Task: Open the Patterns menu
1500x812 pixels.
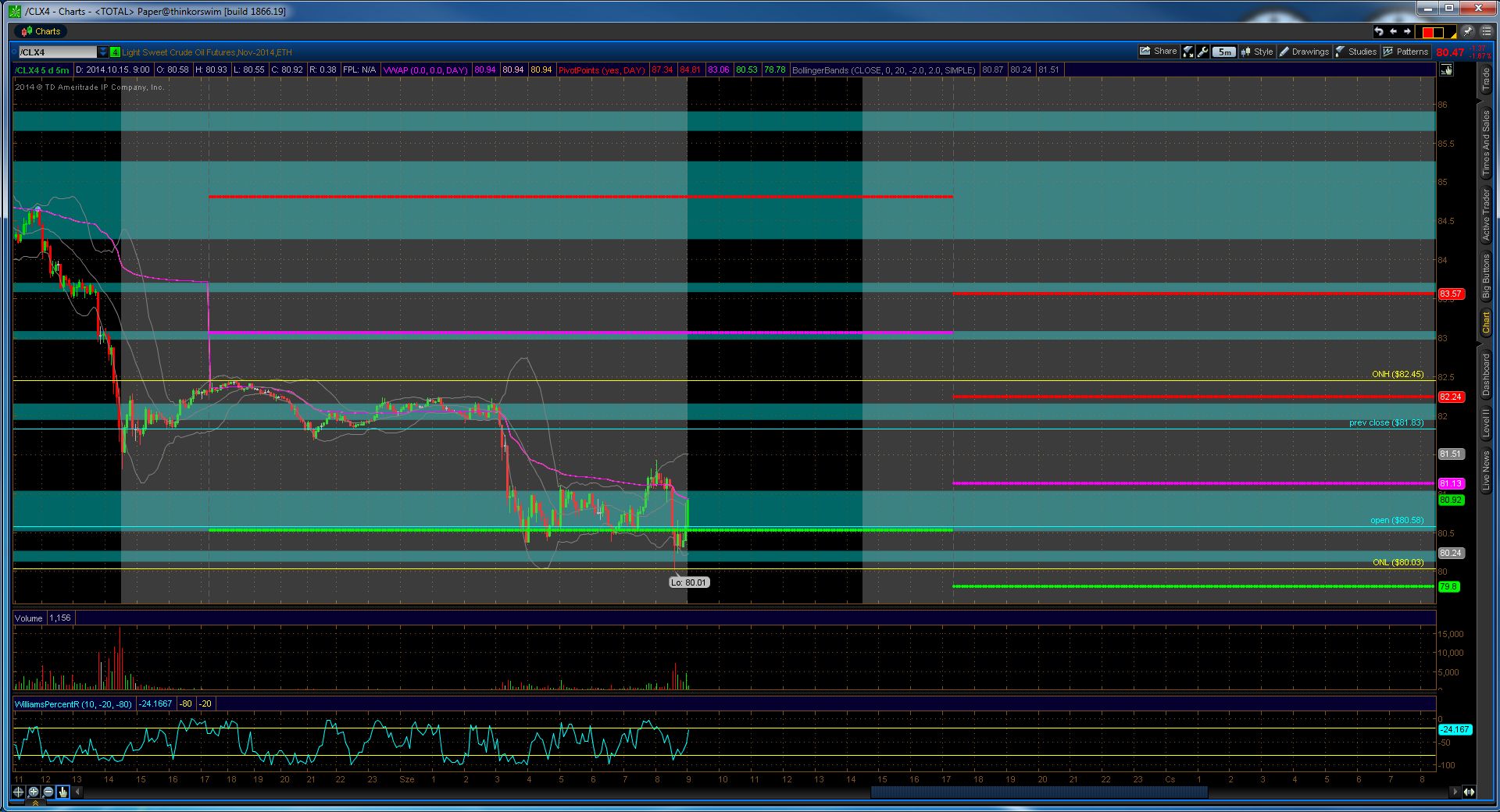Action: tap(1405, 52)
